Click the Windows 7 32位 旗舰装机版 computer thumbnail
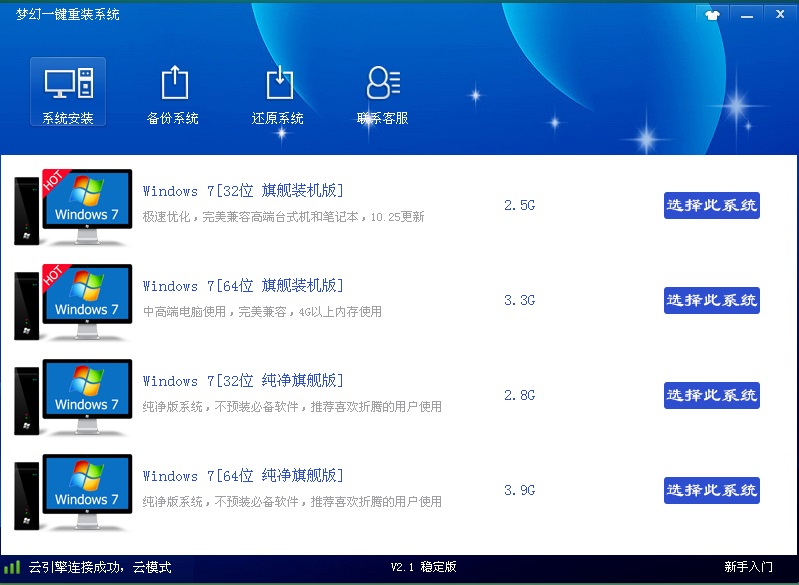The height and width of the screenshot is (585, 799). pyautogui.click(x=73, y=207)
